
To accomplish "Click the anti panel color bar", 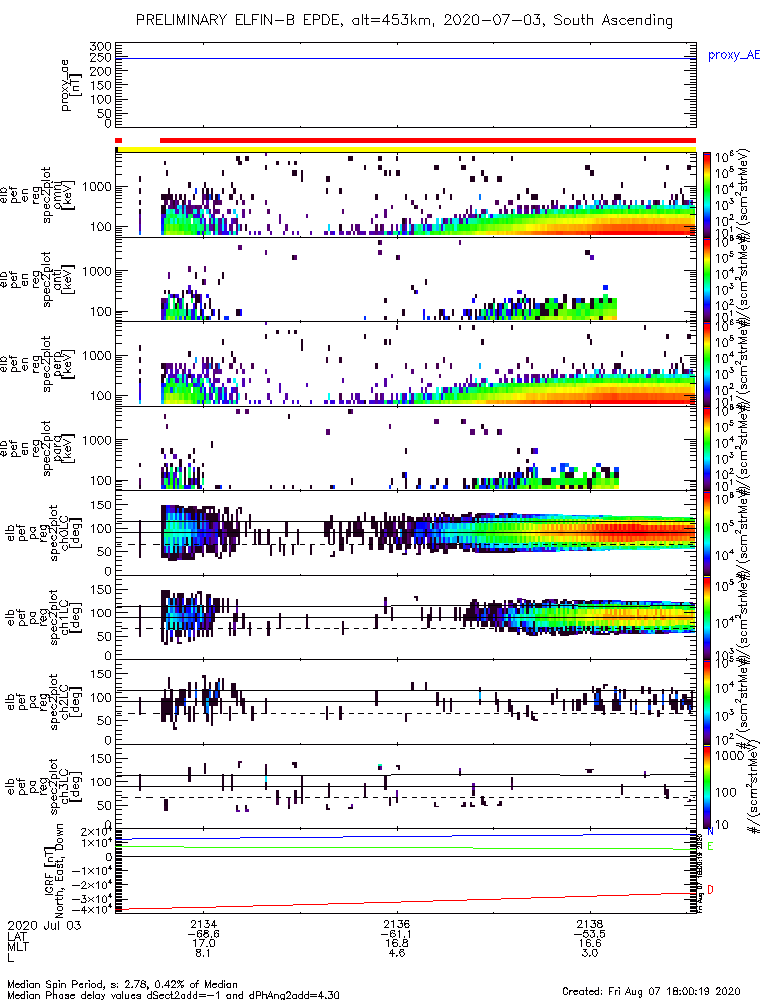I will point(706,279).
